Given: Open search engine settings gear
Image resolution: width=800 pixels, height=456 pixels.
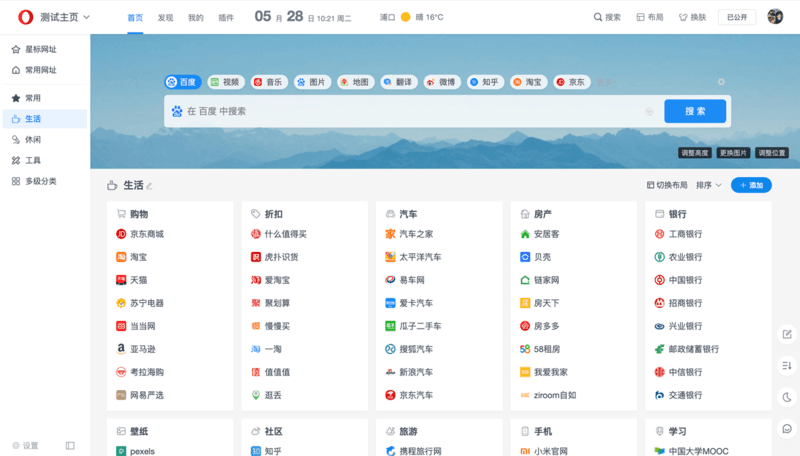Looking at the screenshot, I should tap(721, 82).
